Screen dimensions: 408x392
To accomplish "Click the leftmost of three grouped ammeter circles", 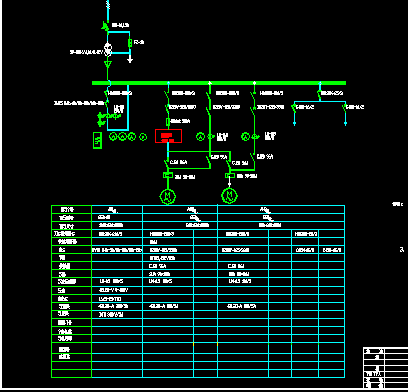I will 113,136.
